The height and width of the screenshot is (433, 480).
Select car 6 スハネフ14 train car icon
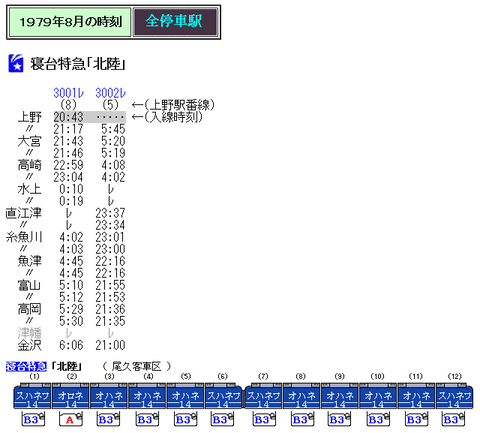pos(224,396)
